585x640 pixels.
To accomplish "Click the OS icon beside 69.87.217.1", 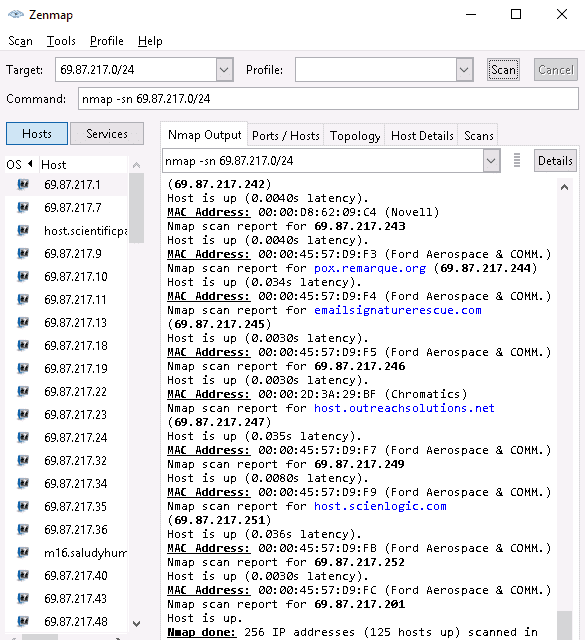I will click(23, 185).
